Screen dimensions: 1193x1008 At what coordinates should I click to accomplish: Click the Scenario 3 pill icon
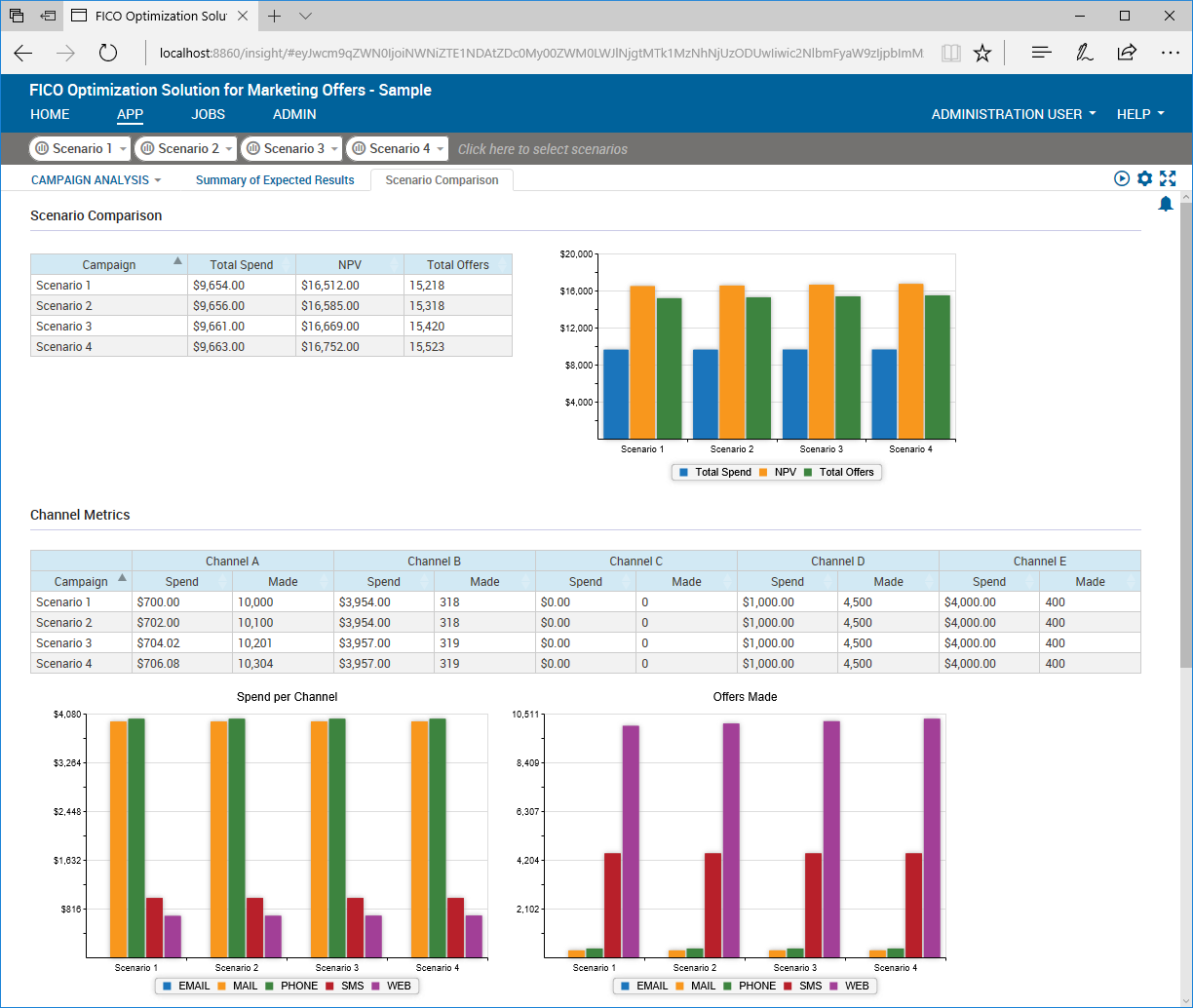(x=252, y=148)
